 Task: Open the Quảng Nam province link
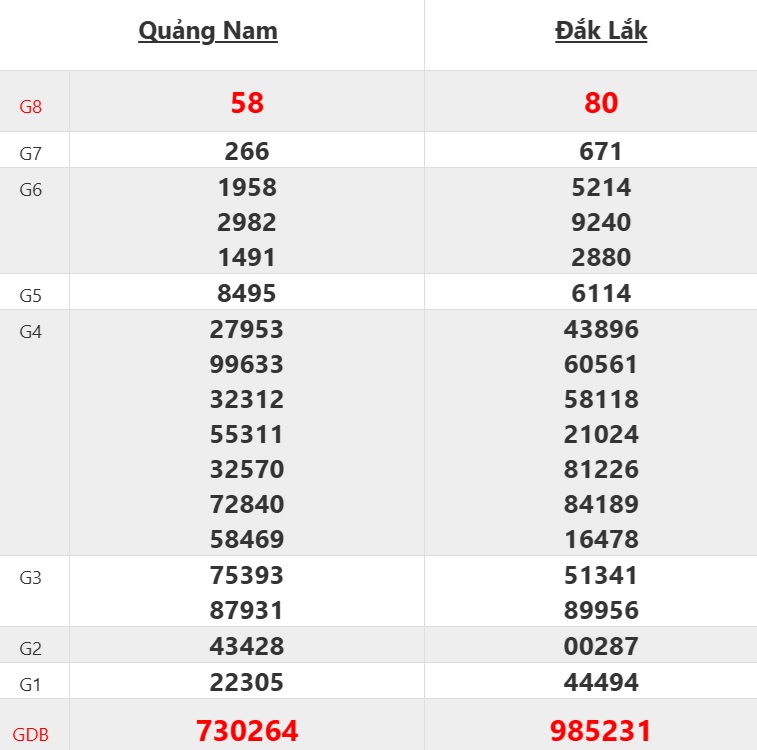[208, 31]
